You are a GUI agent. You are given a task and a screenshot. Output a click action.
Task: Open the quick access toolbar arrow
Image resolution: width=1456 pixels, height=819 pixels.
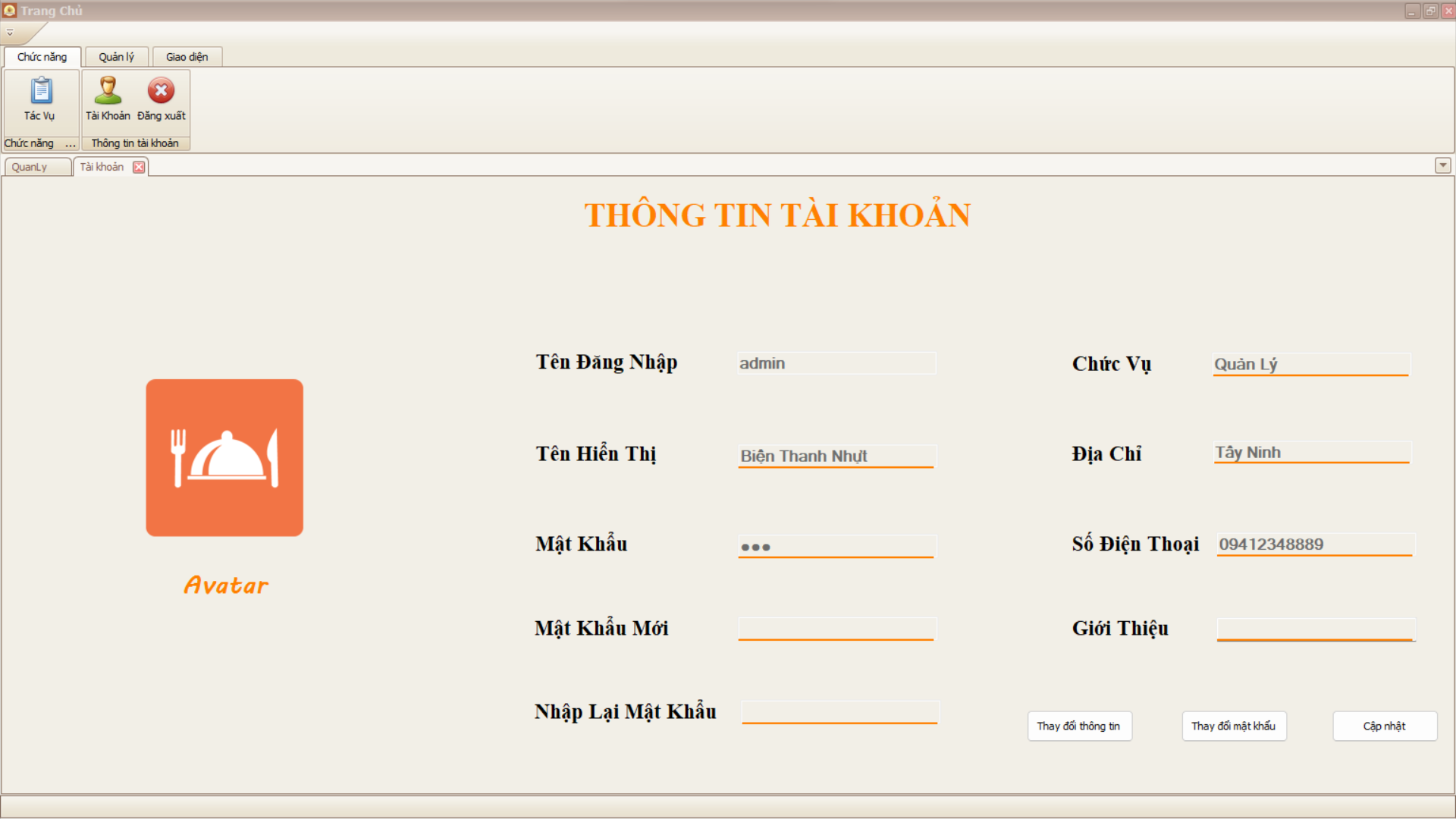point(10,33)
